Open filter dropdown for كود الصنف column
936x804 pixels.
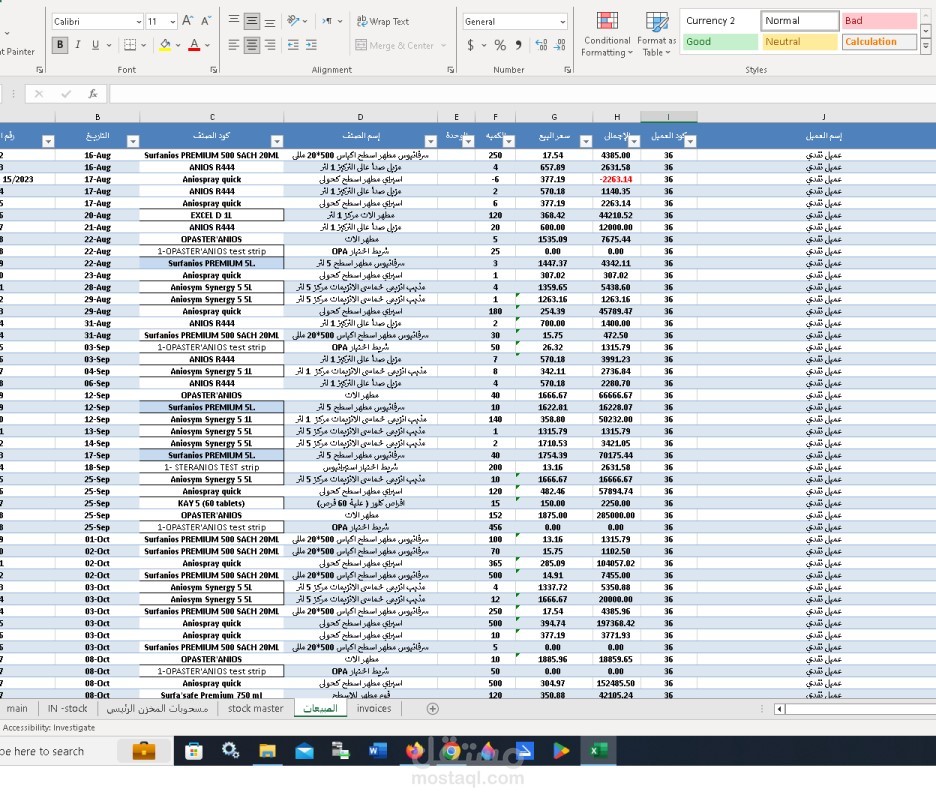point(277,141)
